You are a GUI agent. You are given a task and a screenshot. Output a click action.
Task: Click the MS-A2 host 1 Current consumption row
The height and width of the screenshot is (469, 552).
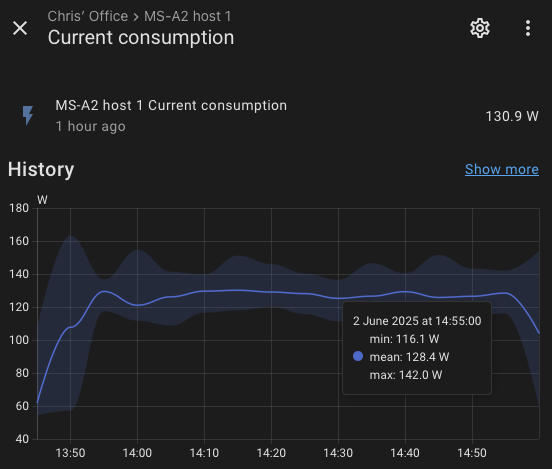pos(276,116)
